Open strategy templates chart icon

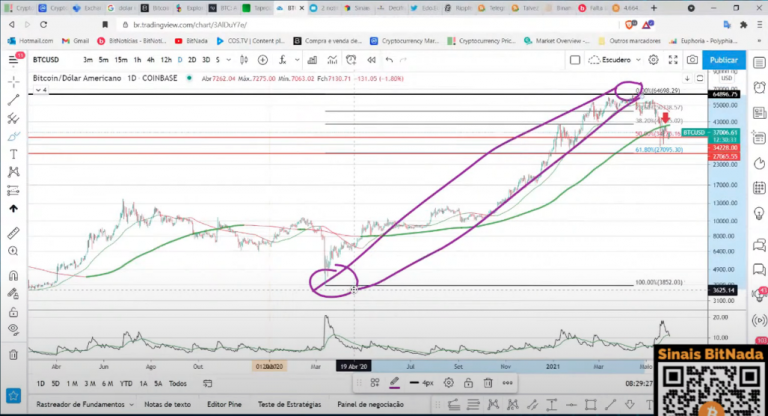coord(332,60)
